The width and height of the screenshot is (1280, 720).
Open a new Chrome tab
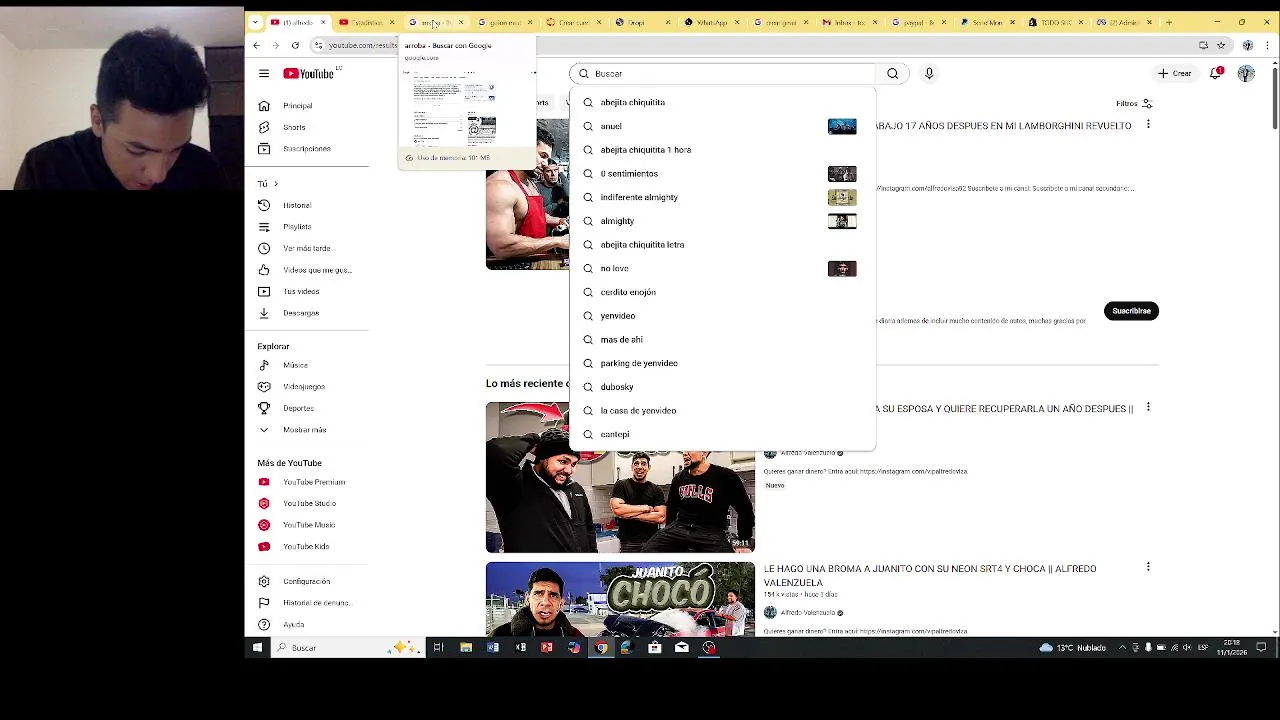coord(1169,22)
